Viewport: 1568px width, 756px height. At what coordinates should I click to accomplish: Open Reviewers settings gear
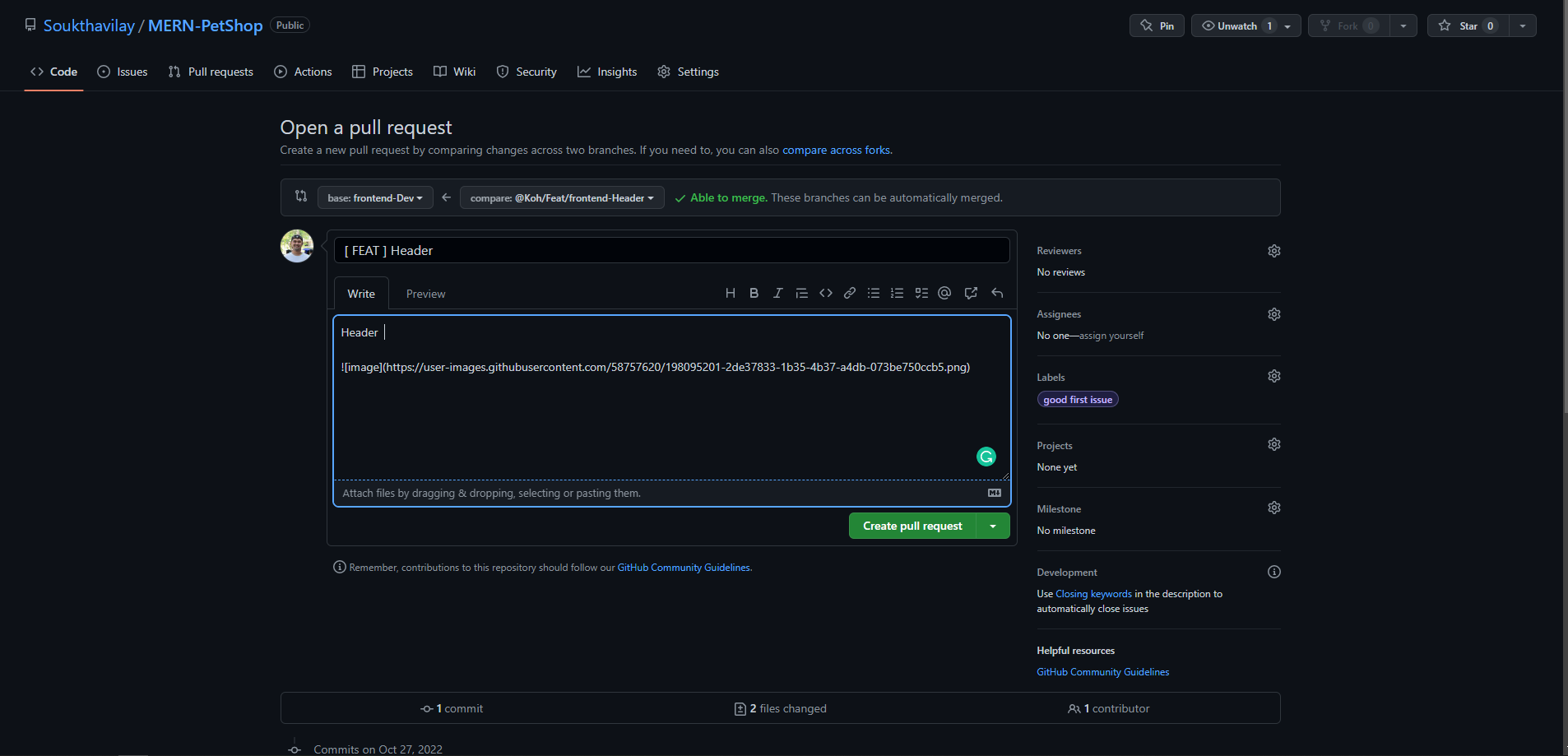click(1273, 250)
